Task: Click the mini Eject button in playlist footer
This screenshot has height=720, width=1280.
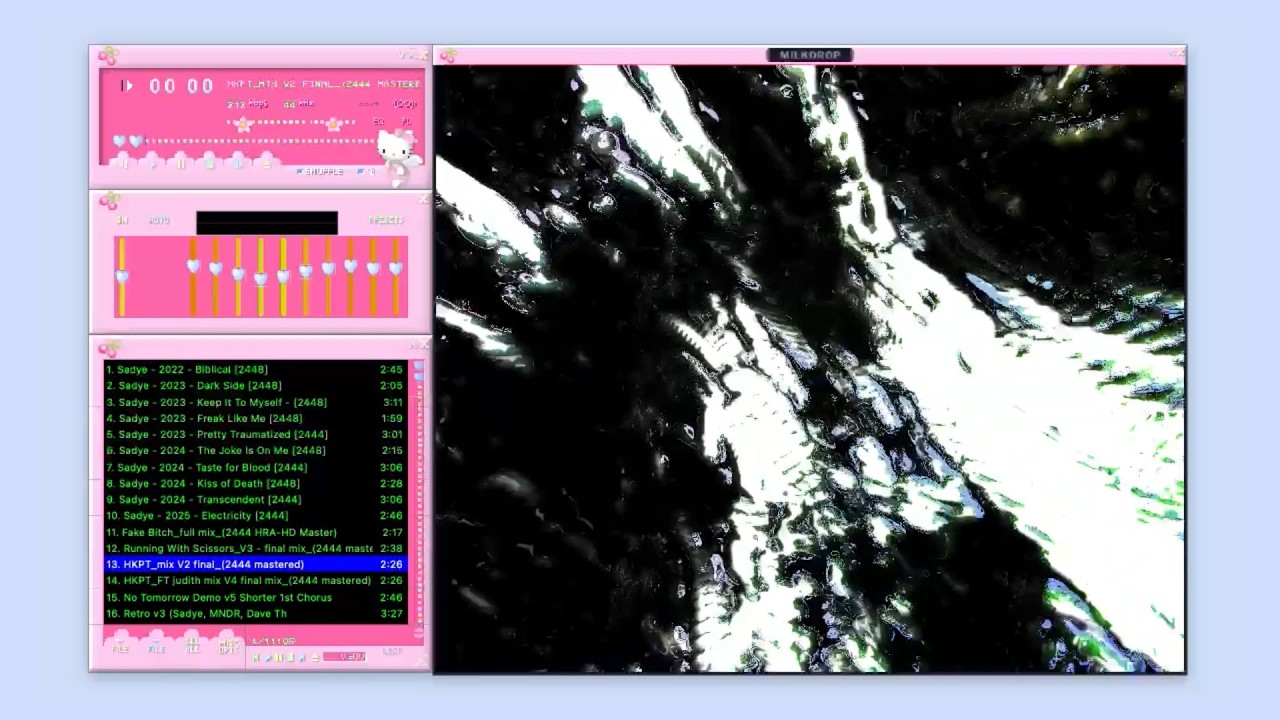Action: (x=314, y=657)
